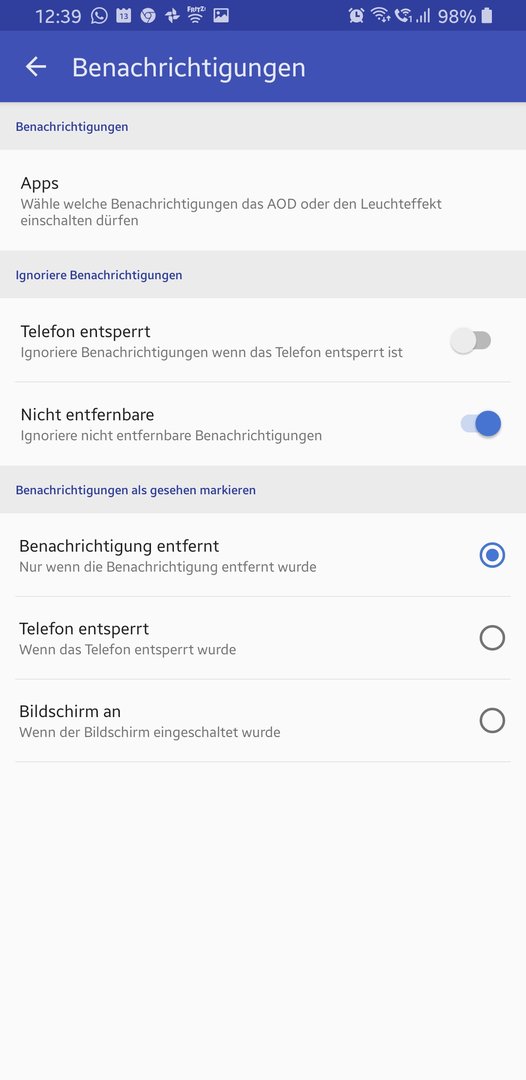The height and width of the screenshot is (1080, 526).
Task: Tap the WiFi signal status icon
Action: click(x=381, y=16)
